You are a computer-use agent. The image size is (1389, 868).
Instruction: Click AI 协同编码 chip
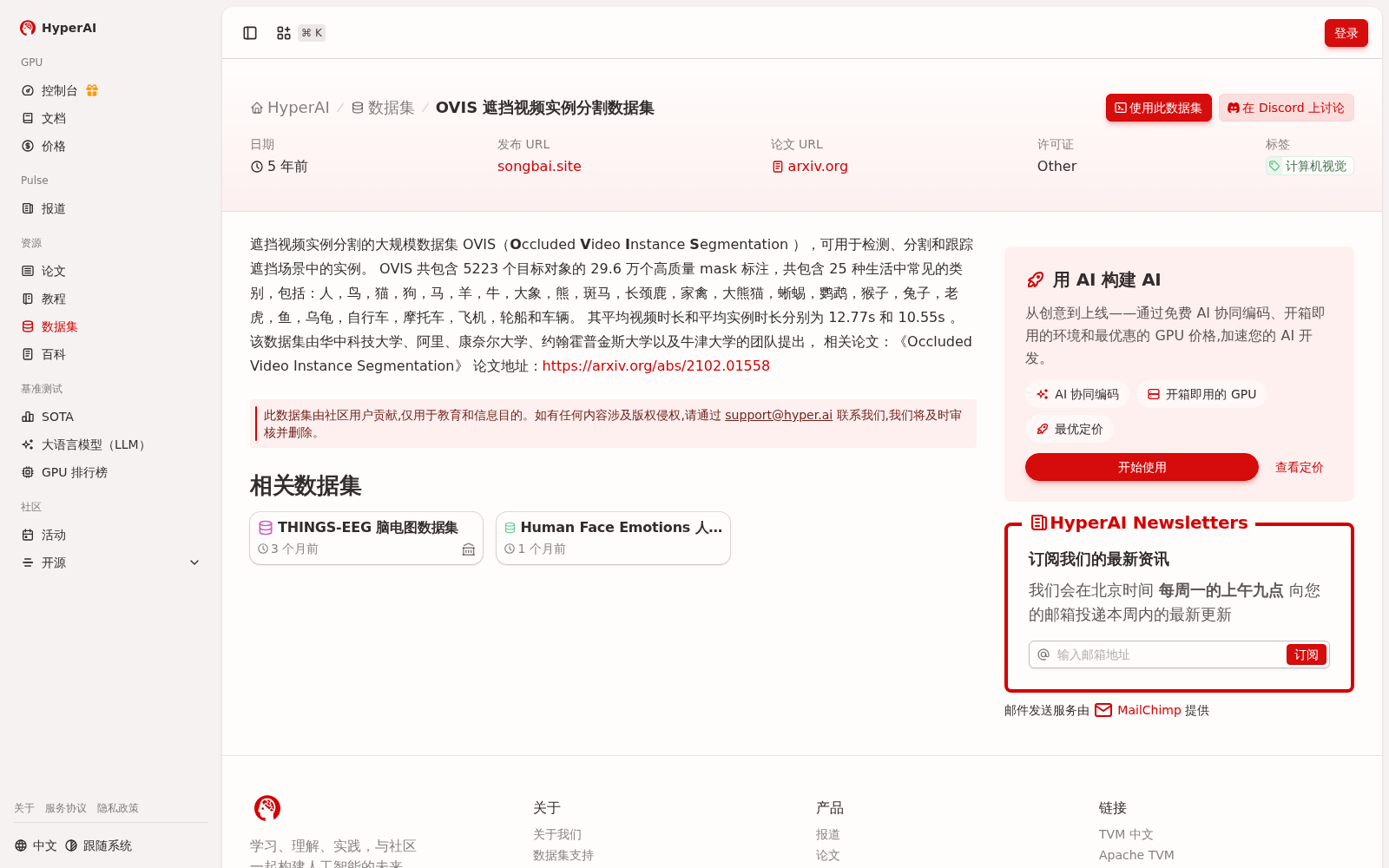1077,394
